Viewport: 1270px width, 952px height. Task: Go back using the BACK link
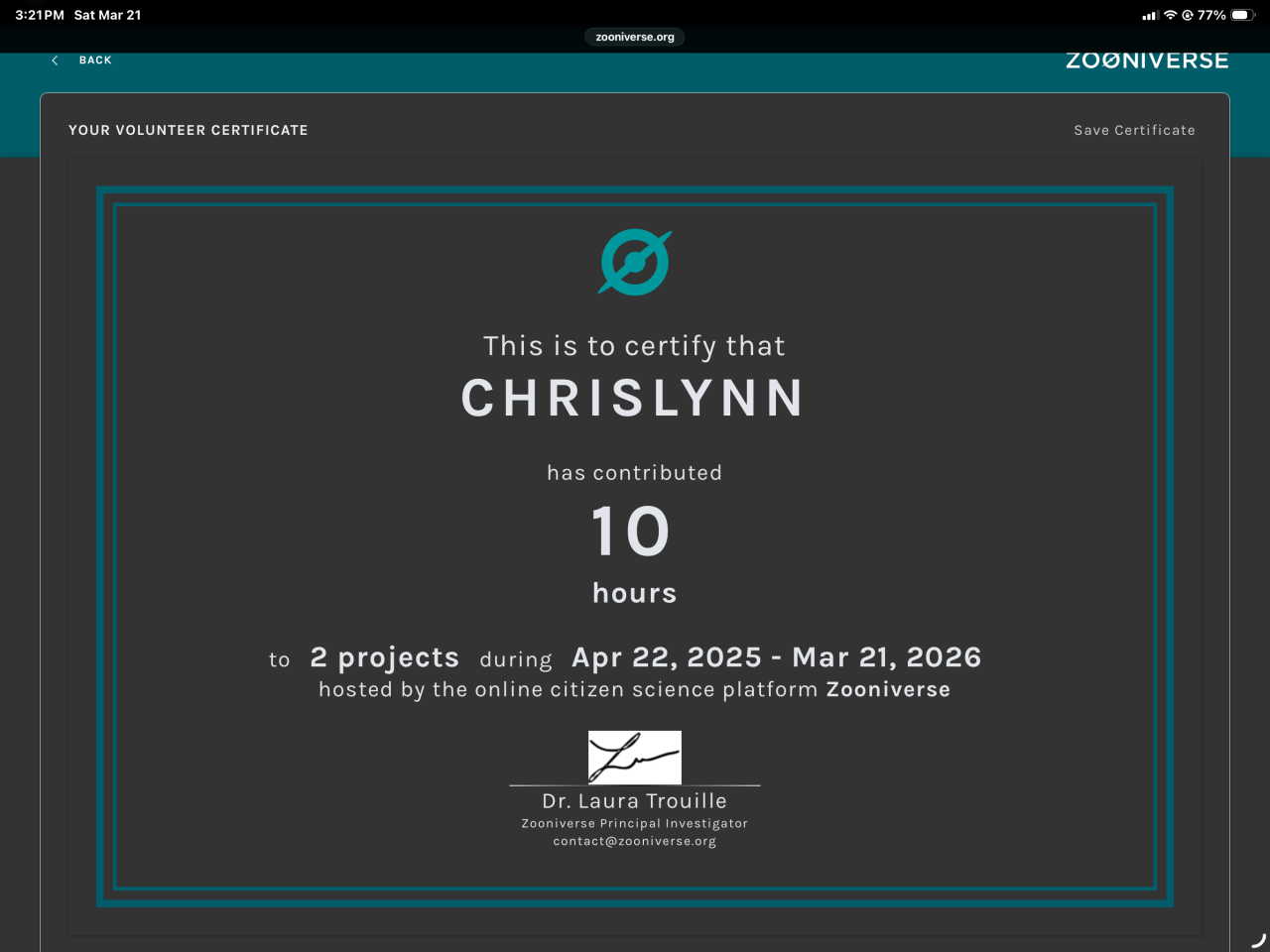tap(95, 60)
